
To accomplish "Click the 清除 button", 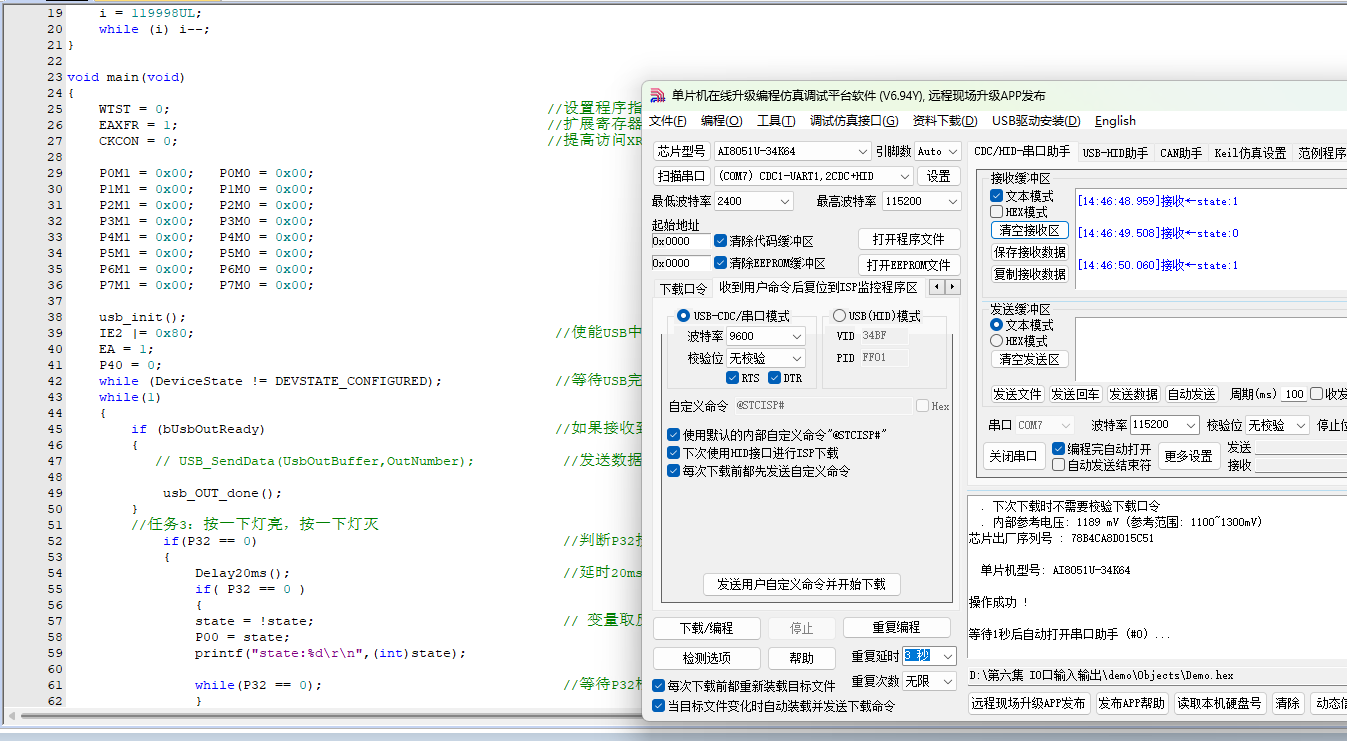I will 1287,703.
